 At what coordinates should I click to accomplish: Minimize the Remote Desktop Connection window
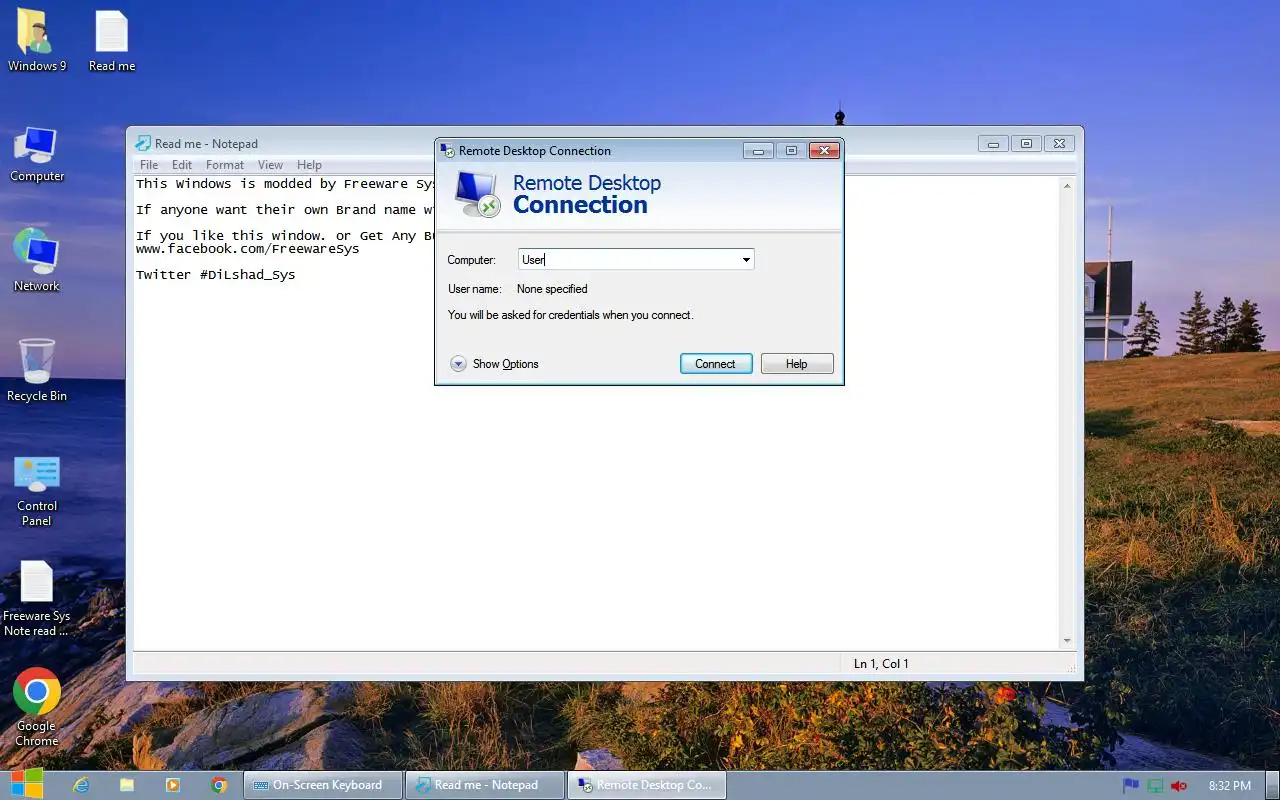pos(758,151)
